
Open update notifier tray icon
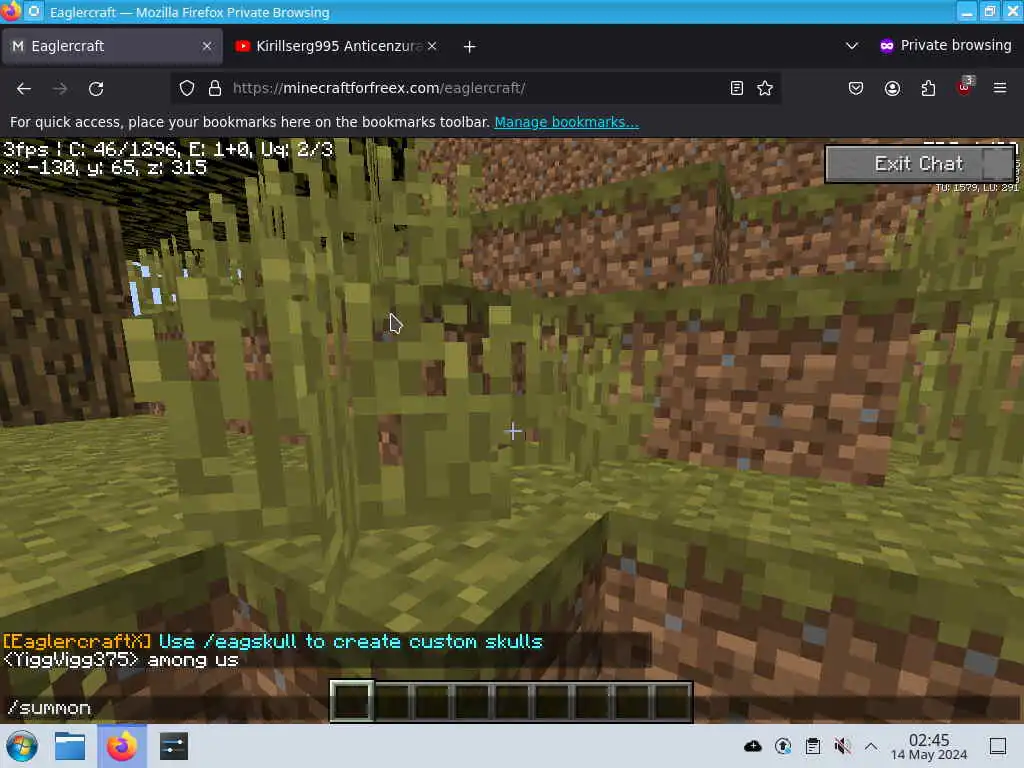coord(783,746)
